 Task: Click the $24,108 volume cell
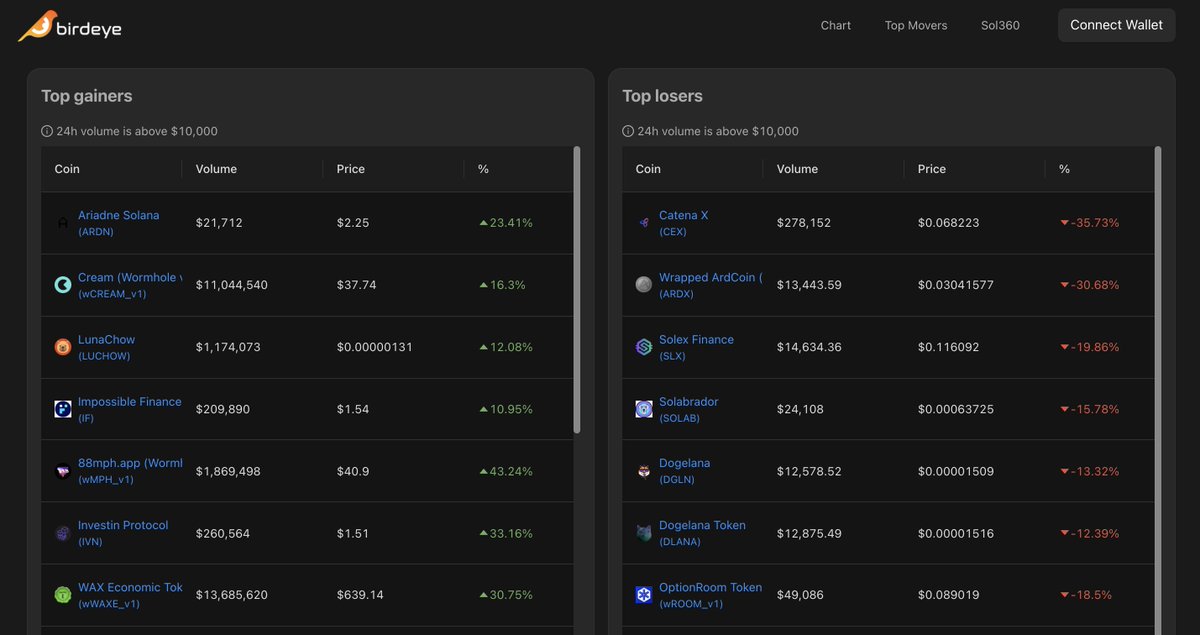coord(800,409)
